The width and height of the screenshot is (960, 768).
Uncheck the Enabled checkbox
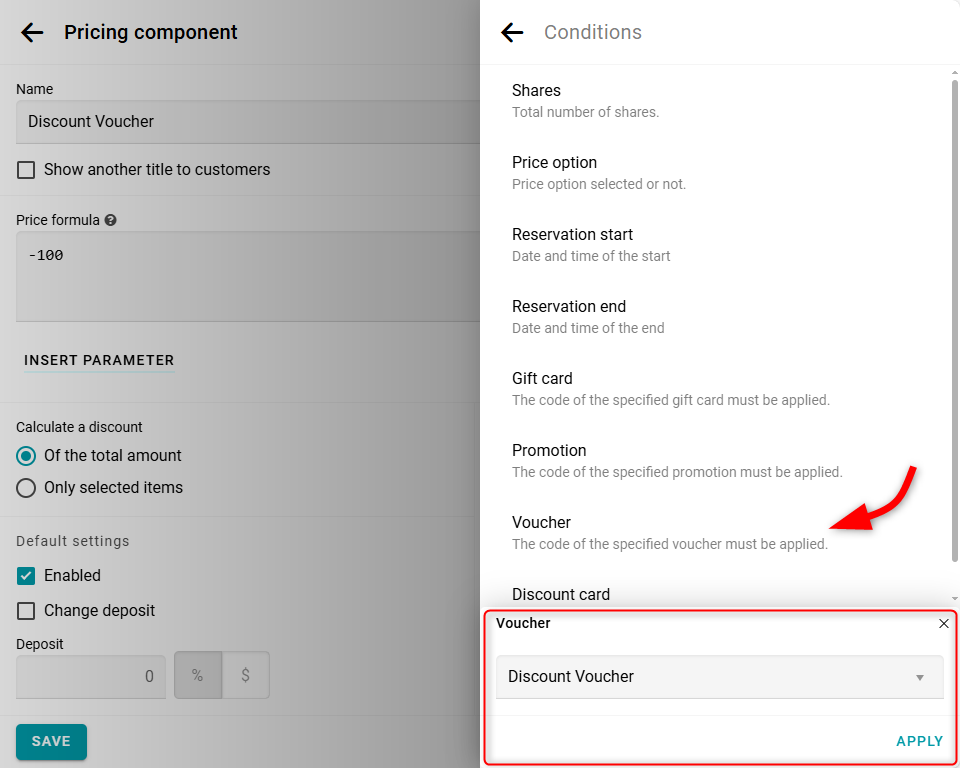click(x=26, y=576)
